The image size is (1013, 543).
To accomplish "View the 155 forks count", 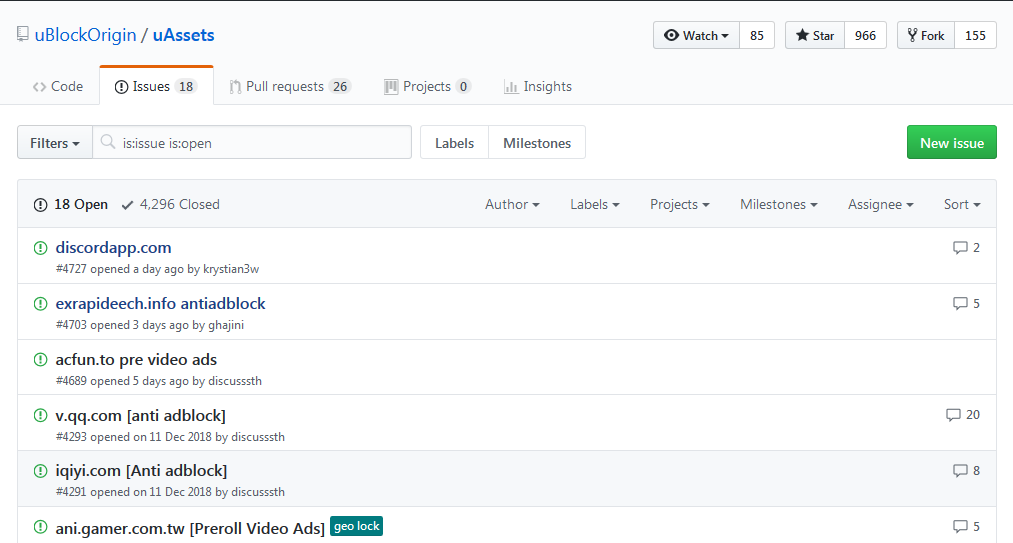I will 975,36.
